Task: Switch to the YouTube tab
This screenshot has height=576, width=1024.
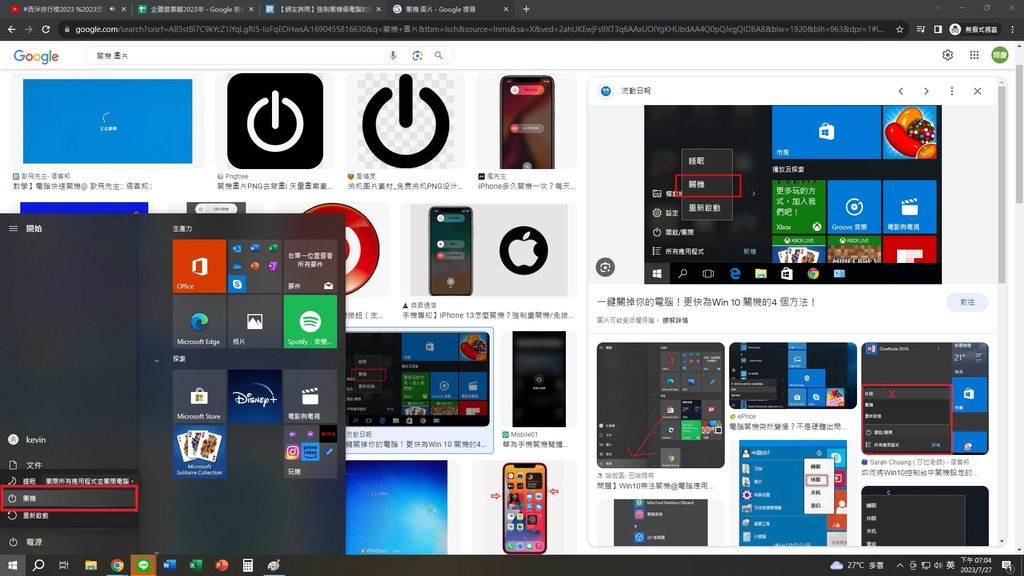Action: coord(67,9)
